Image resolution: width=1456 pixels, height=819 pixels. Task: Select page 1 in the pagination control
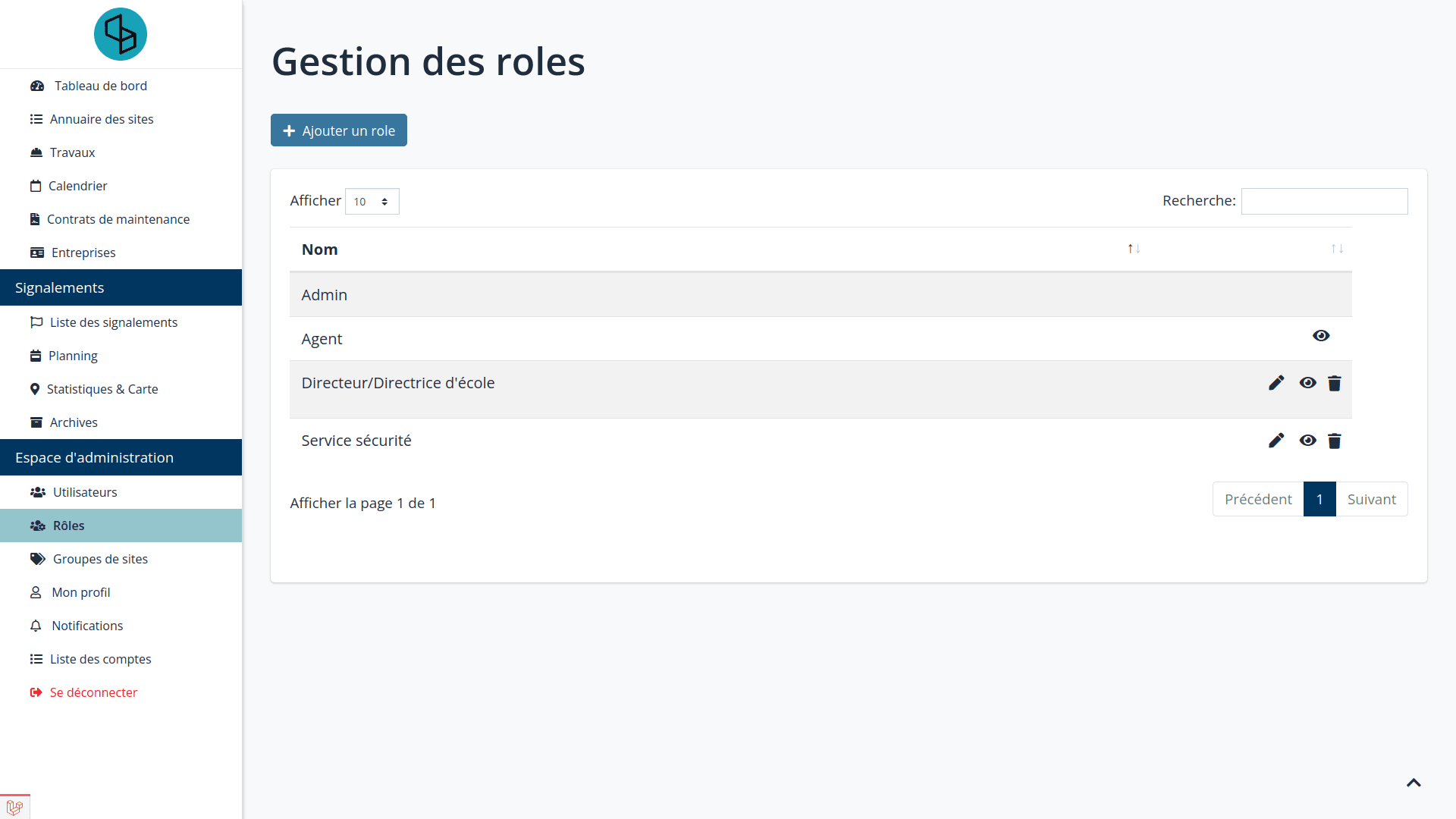point(1319,499)
